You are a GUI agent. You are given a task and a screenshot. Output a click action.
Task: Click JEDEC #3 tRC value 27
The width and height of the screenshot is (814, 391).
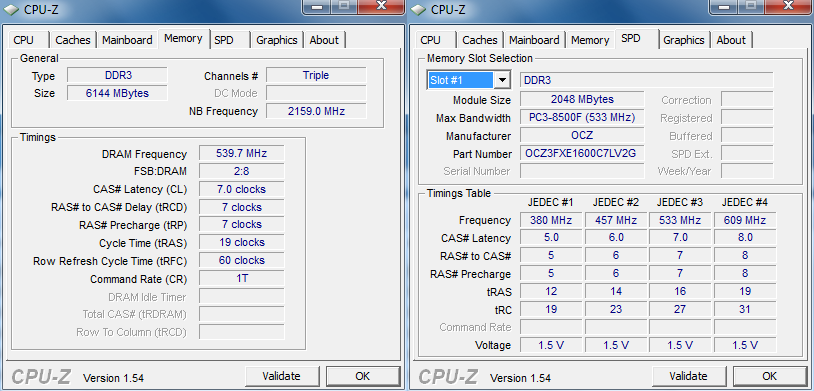click(x=680, y=309)
